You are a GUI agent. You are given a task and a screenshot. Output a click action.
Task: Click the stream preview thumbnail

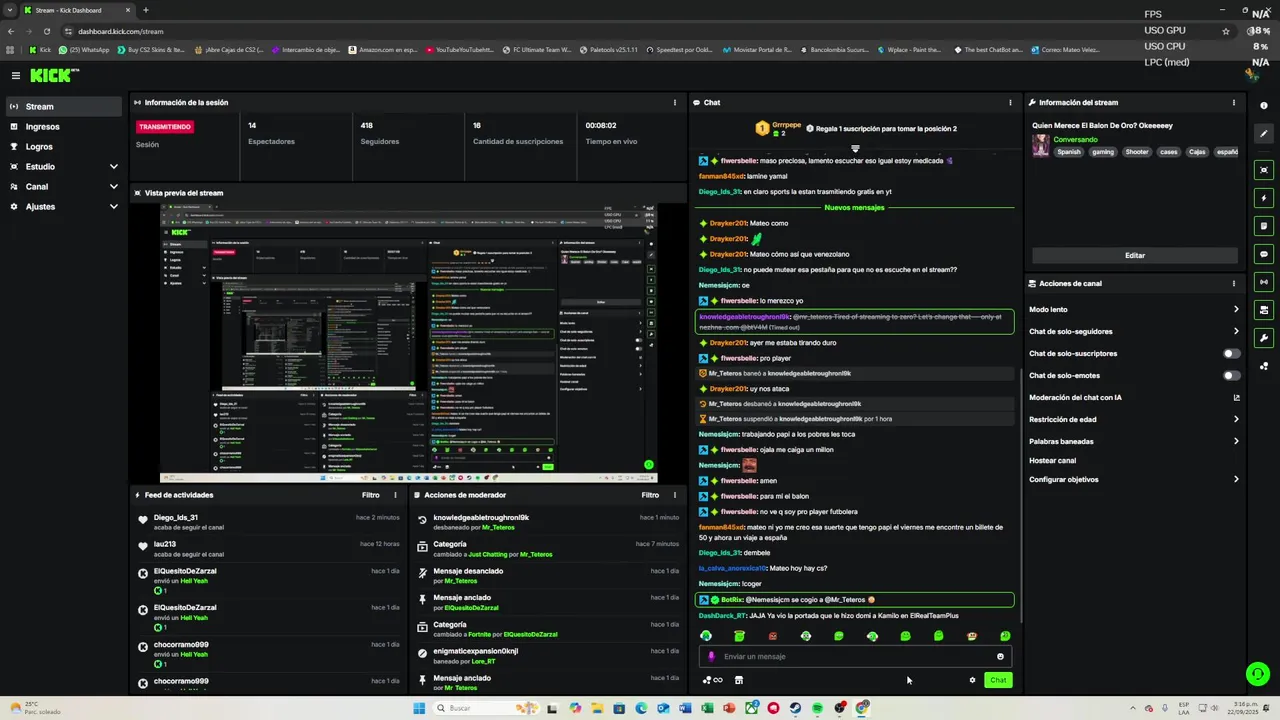click(x=409, y=343)
